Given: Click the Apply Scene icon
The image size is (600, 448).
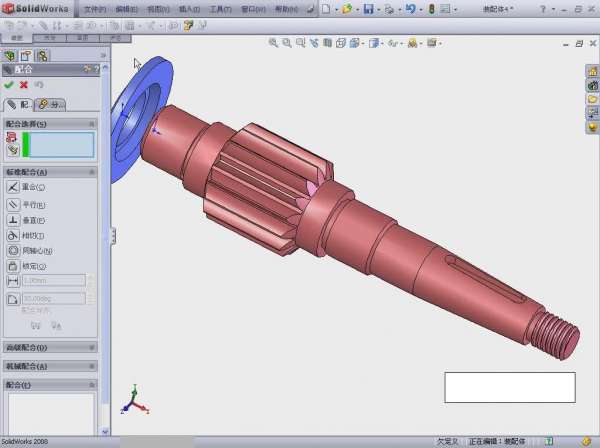Looking at the screenshot, I should click(412, 43).
